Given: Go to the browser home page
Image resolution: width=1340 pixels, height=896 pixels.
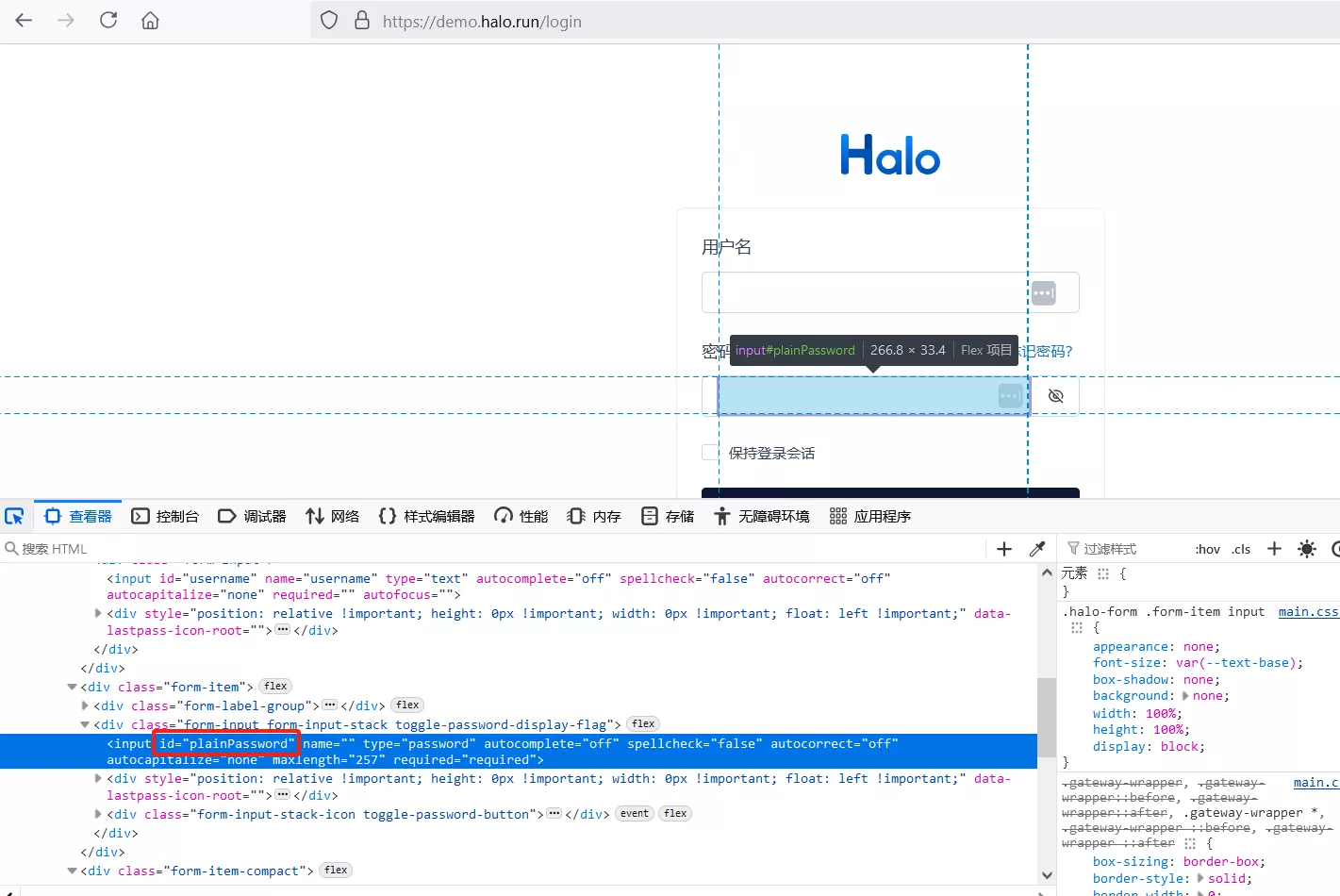Looking at the screenshot, I should pos(150,20).
